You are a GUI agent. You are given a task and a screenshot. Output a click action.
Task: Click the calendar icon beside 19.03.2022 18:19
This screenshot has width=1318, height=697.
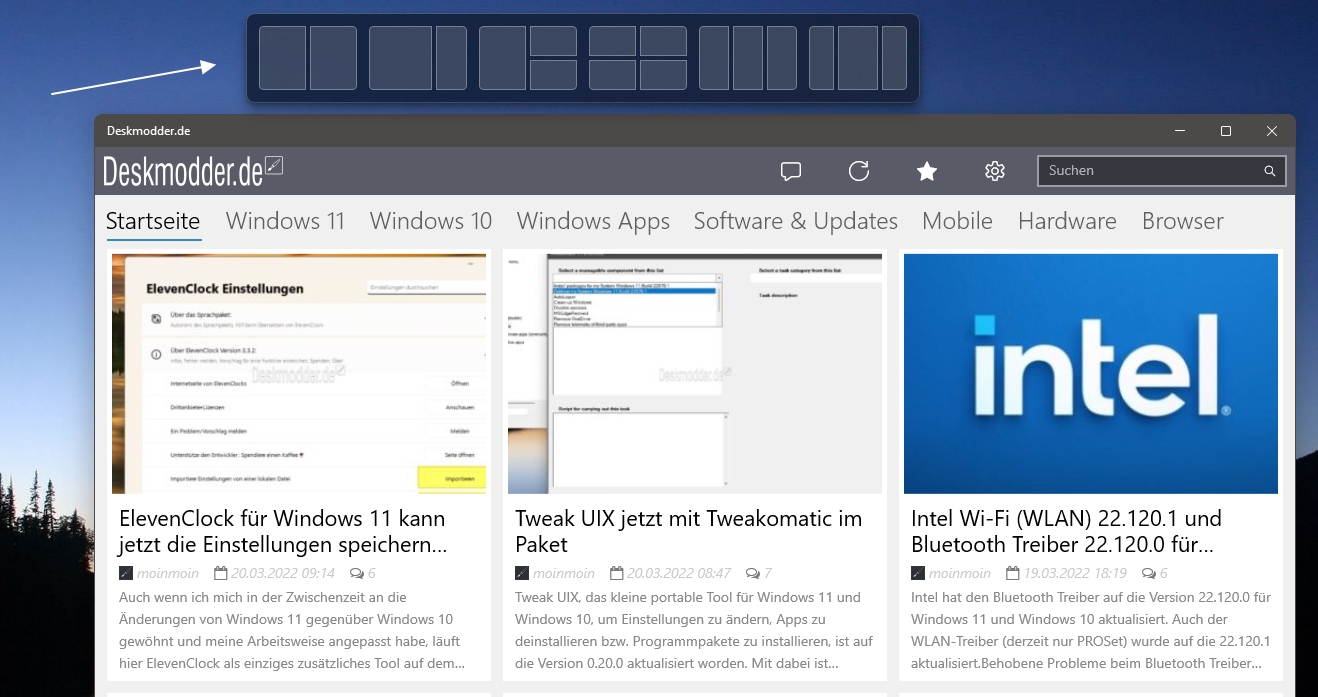(1012, 574)
